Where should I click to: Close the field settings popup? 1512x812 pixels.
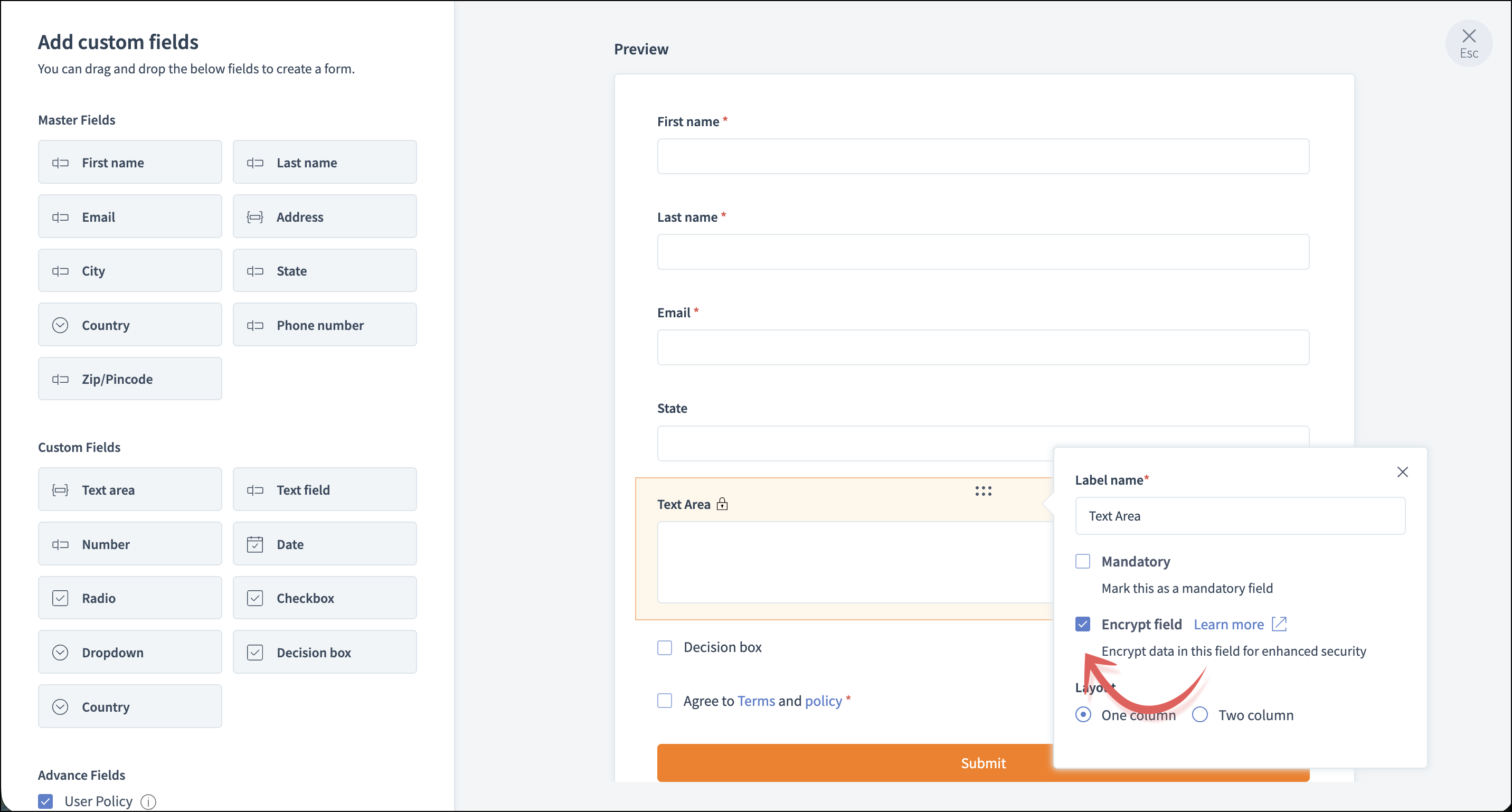pyautogui.click(x=1402, y=472)
